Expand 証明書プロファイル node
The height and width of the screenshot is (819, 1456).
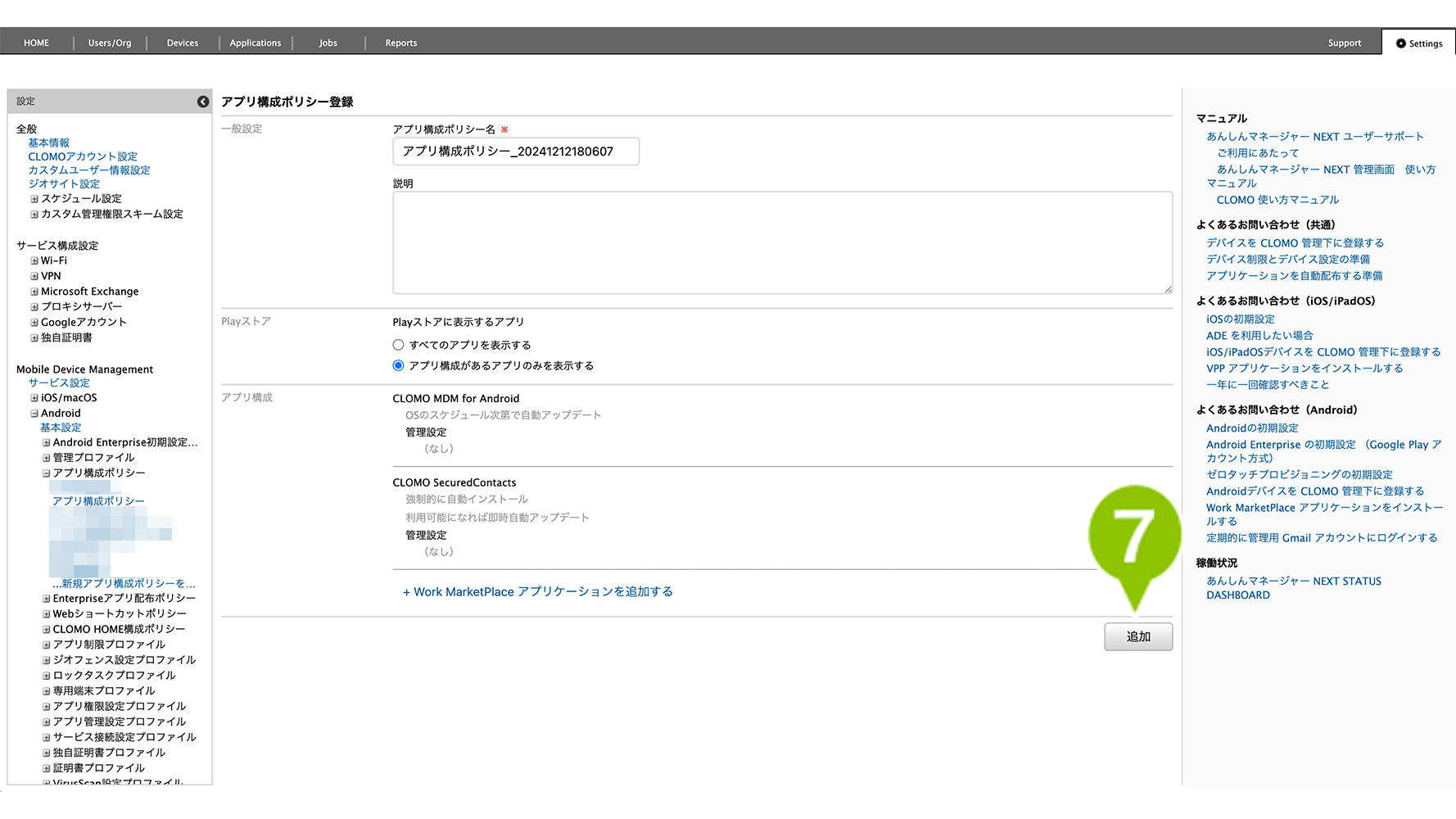click(x=47, y=769)
